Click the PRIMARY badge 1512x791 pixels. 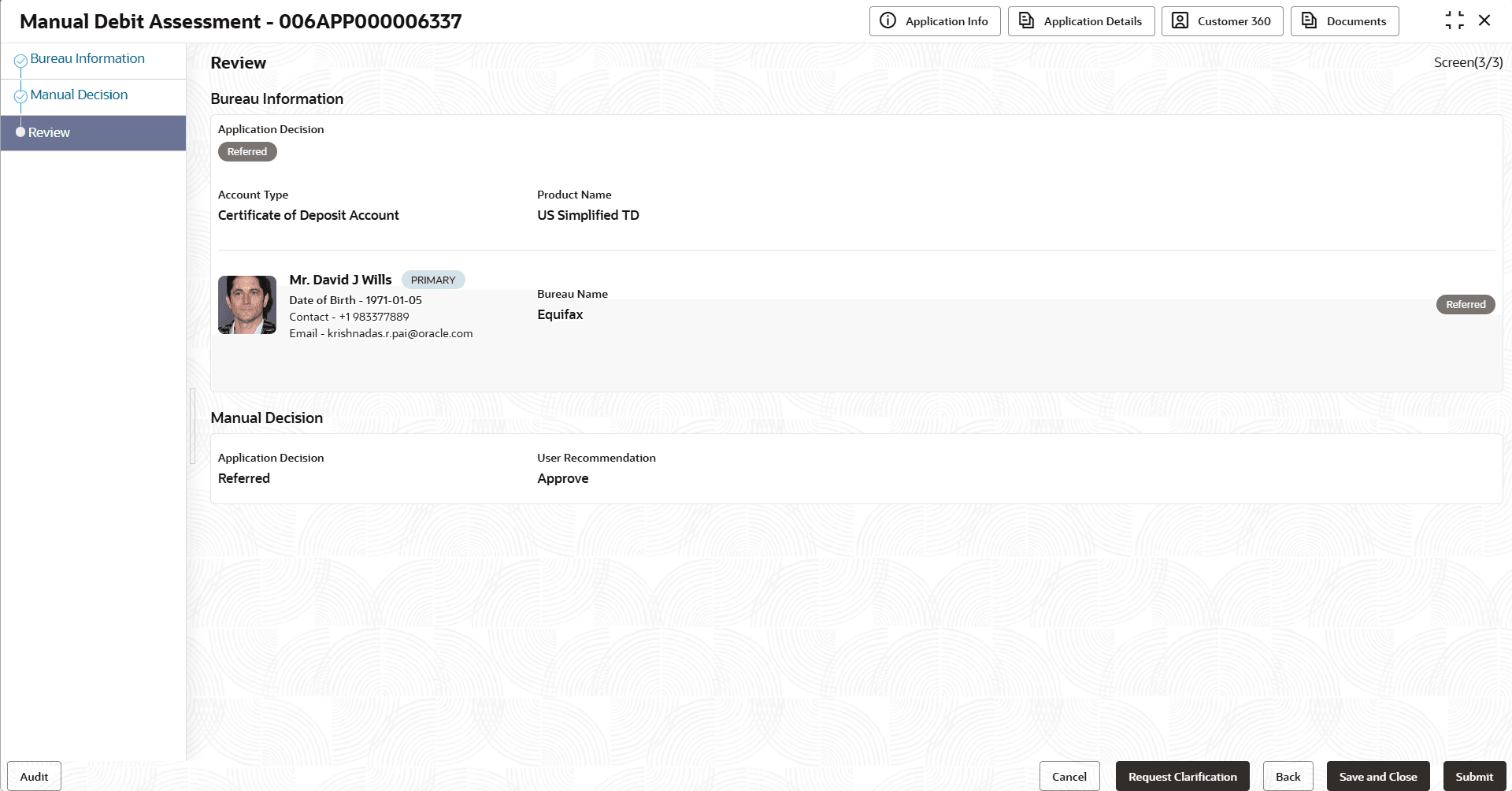pos(433,280)
